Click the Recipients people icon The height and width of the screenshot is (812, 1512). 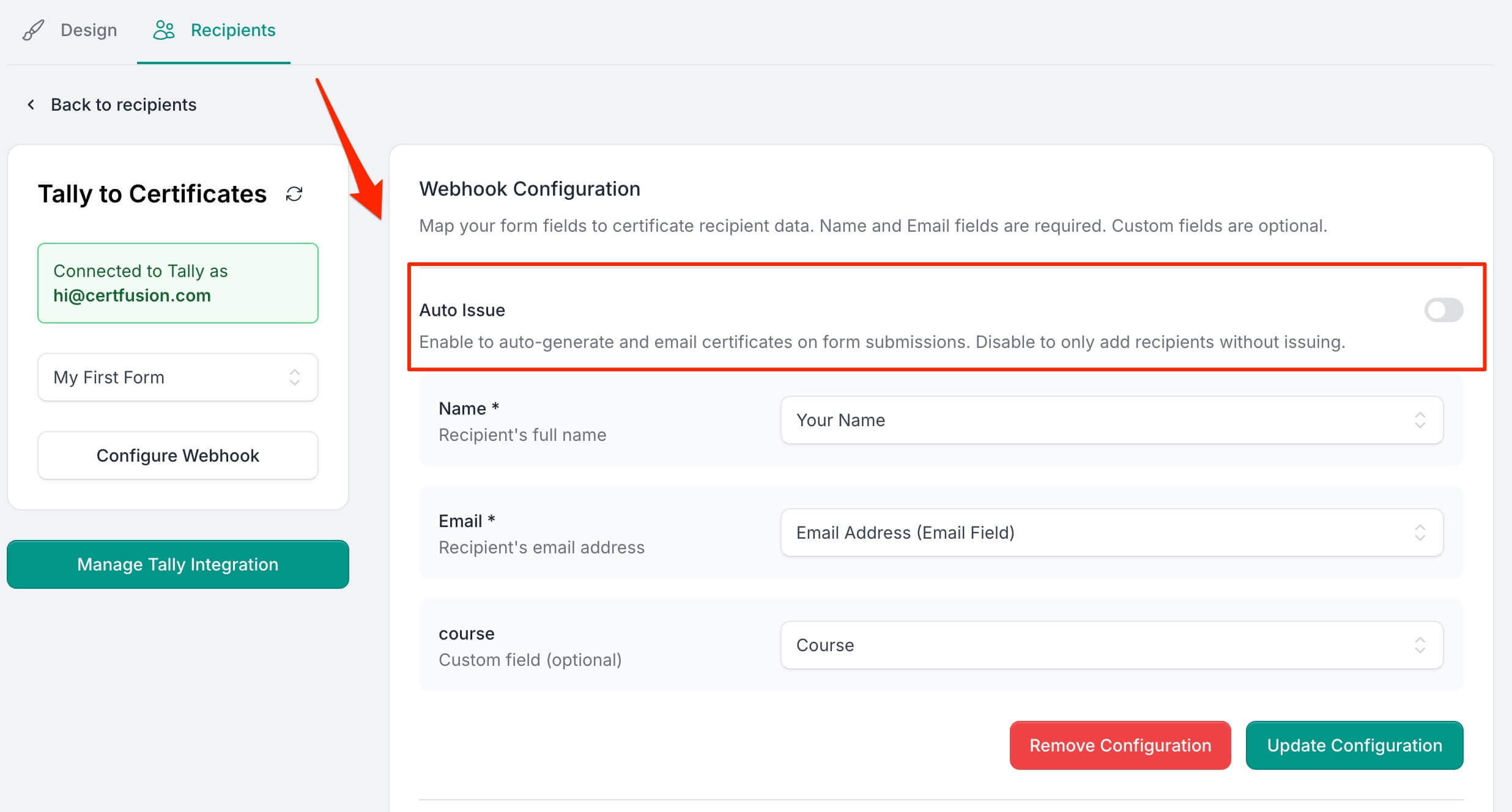tap(163, 30)
